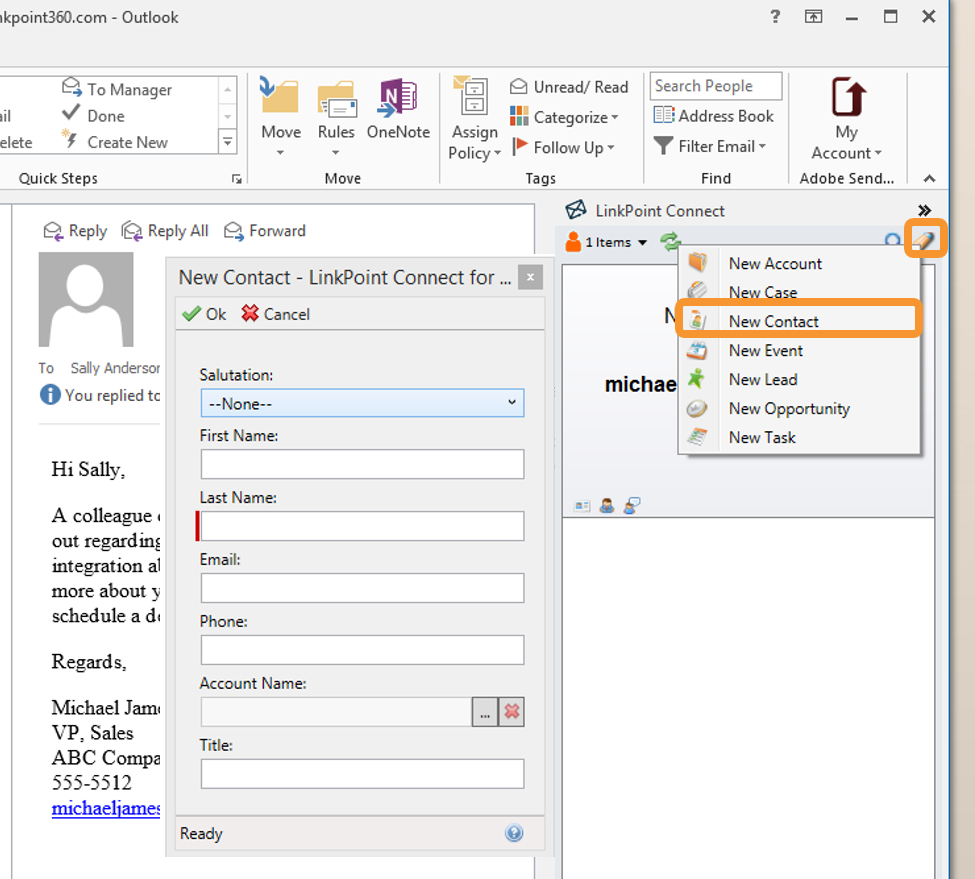This screenshot has width=975, height=879.
Task: Open Assign Policy menu
Action: coord(474,119)
